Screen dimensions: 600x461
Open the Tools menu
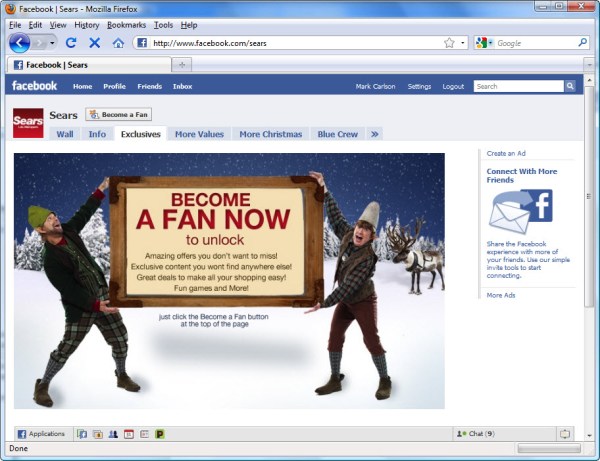coord(163,25)
